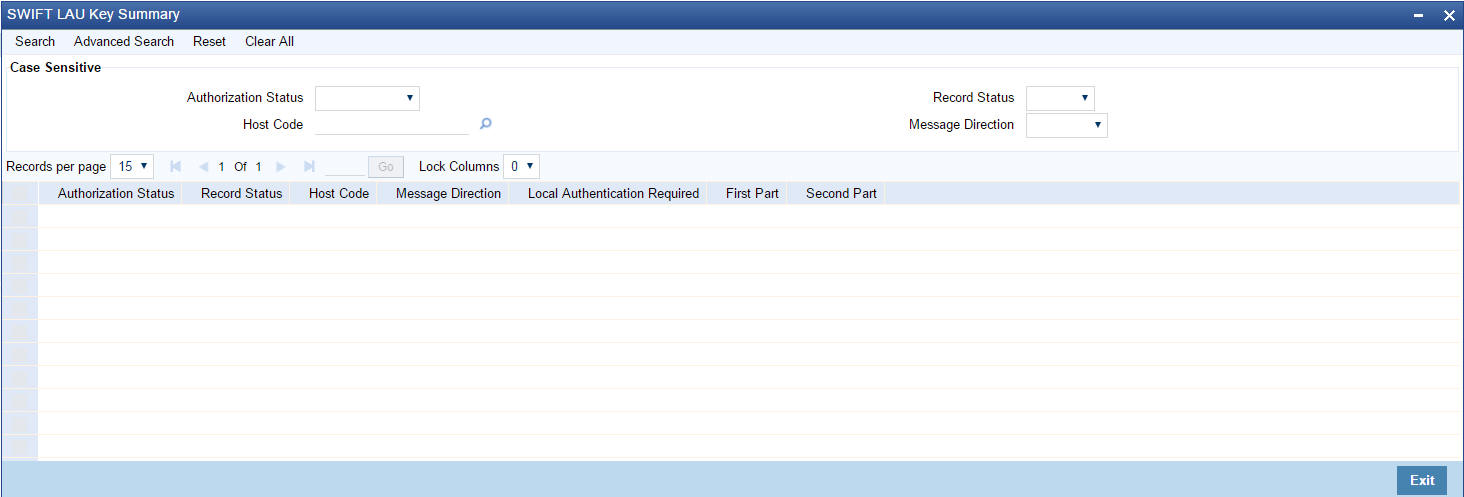Open Advanced Search
The width and height of the screenshot is (1464, 497).
coord(124,41)
